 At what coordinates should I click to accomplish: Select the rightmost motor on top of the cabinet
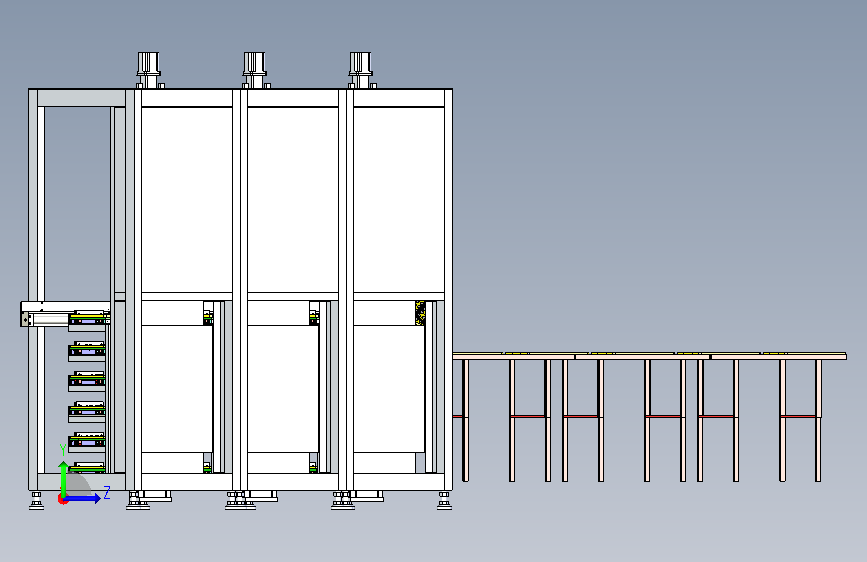[361, 70]
